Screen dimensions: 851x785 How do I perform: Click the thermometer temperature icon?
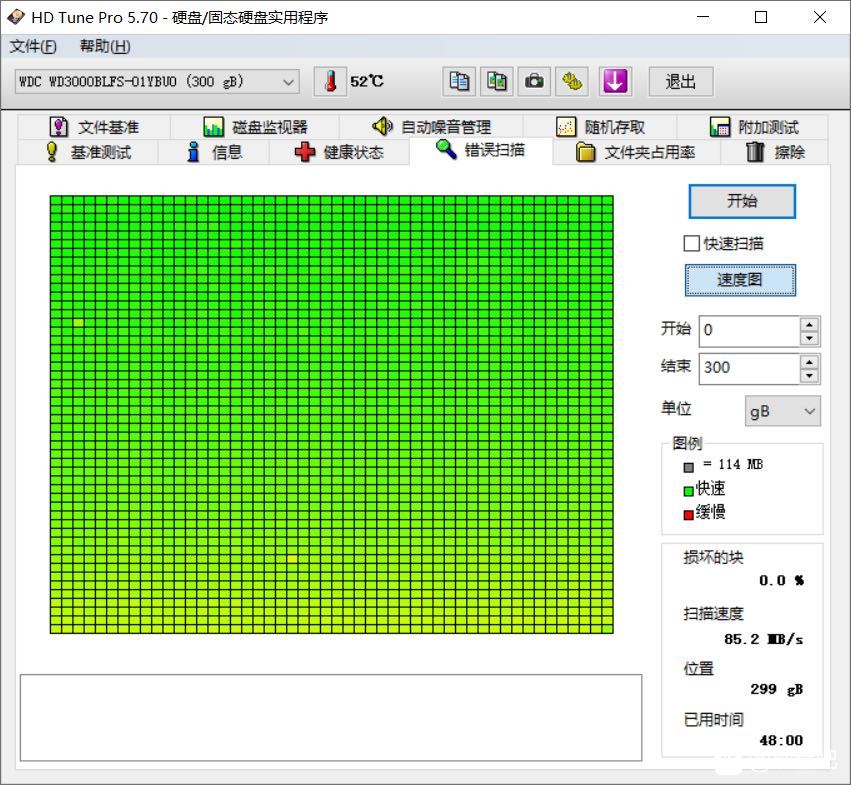(330, 82)
